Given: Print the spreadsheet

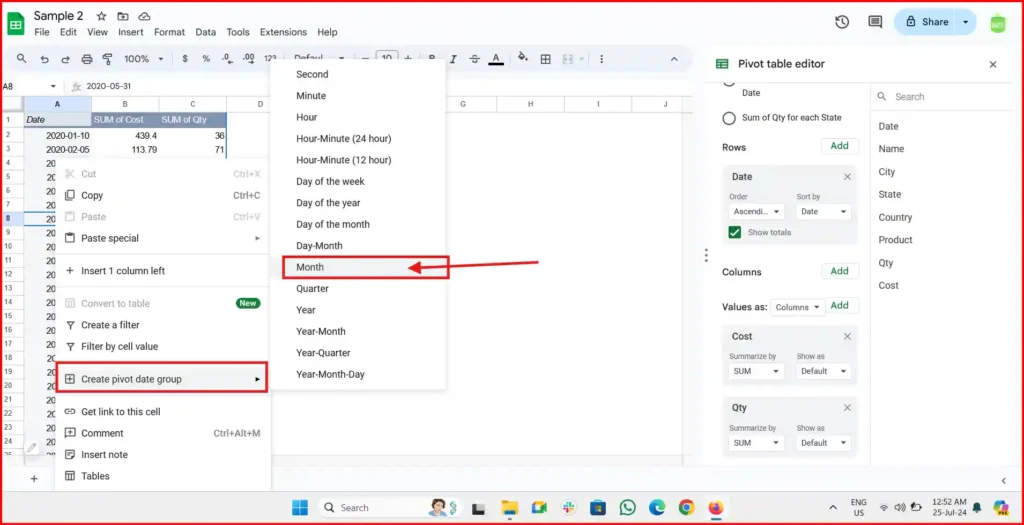Looking at the screenshot, I should coord(87,59).
